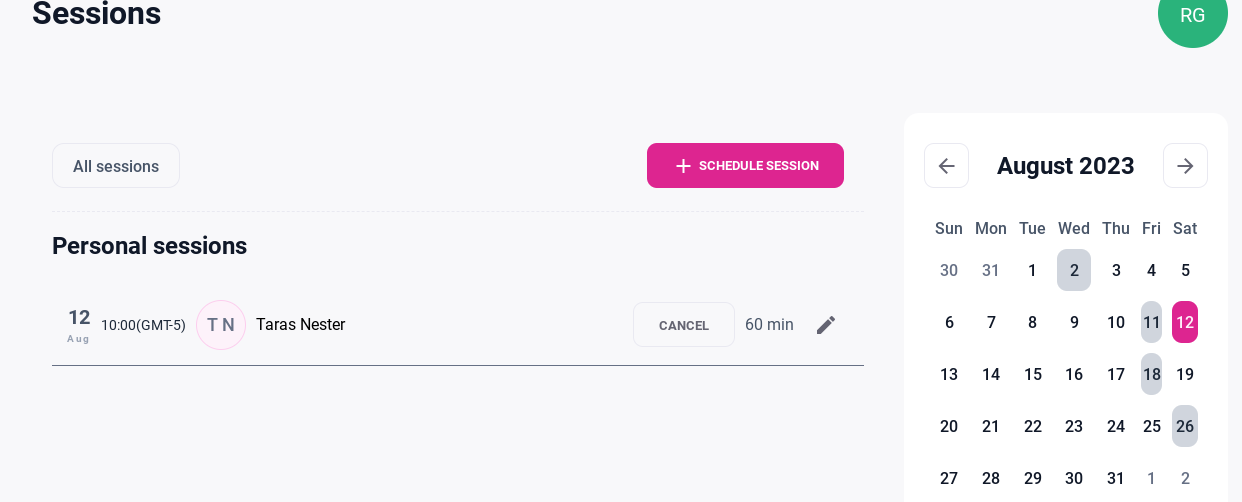
Task: Select August 26 on the calendar
Action: [1185, 426]
